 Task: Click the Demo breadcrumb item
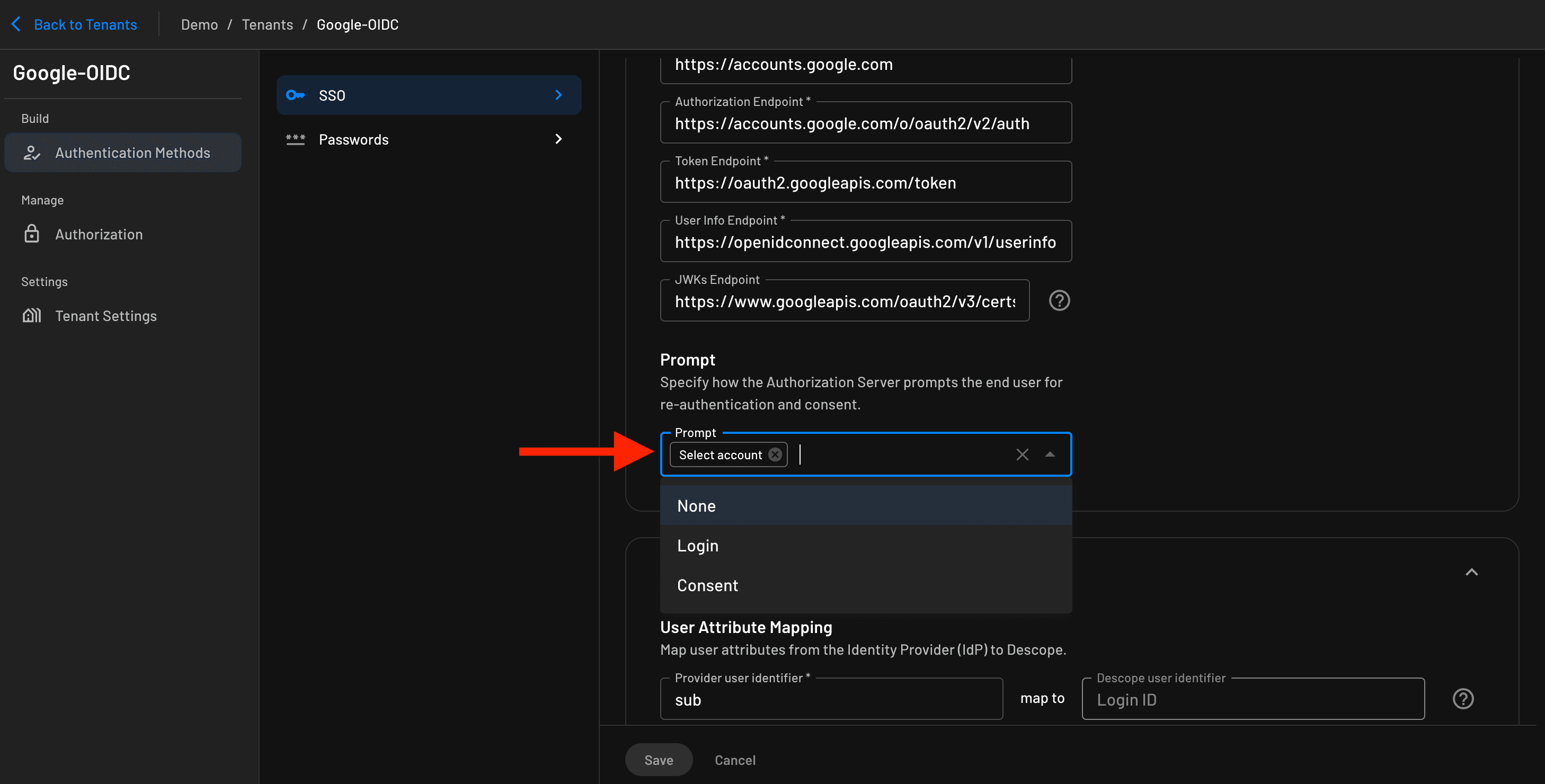point(199,24)
